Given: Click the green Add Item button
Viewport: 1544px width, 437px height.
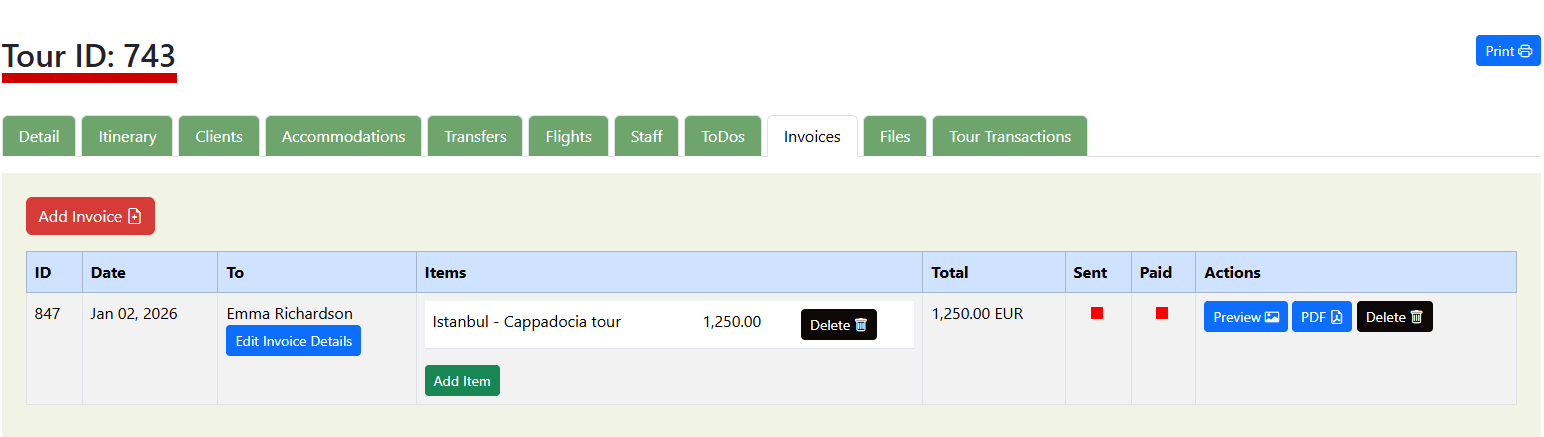Looking at the screenshot, I should pos(462,381).
